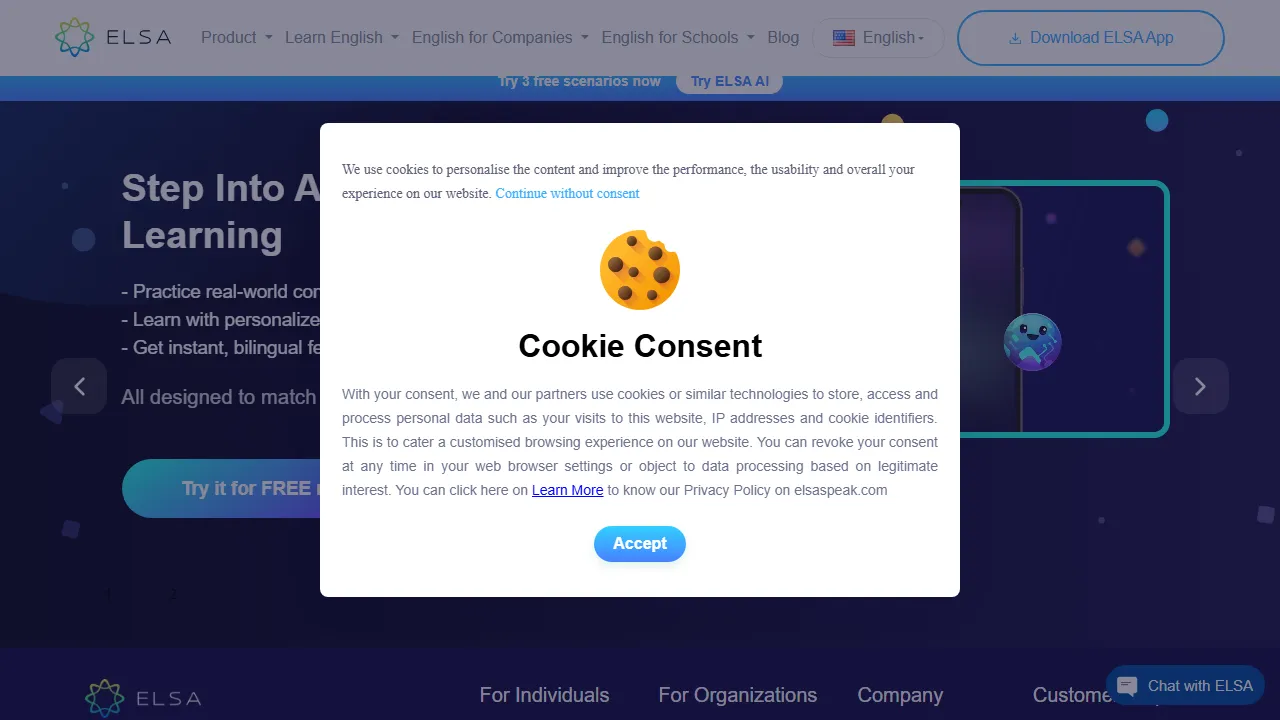The image size is (1280, 720).
Task: Advance carousel with right arrow
Action: (x=1200, y=386)
